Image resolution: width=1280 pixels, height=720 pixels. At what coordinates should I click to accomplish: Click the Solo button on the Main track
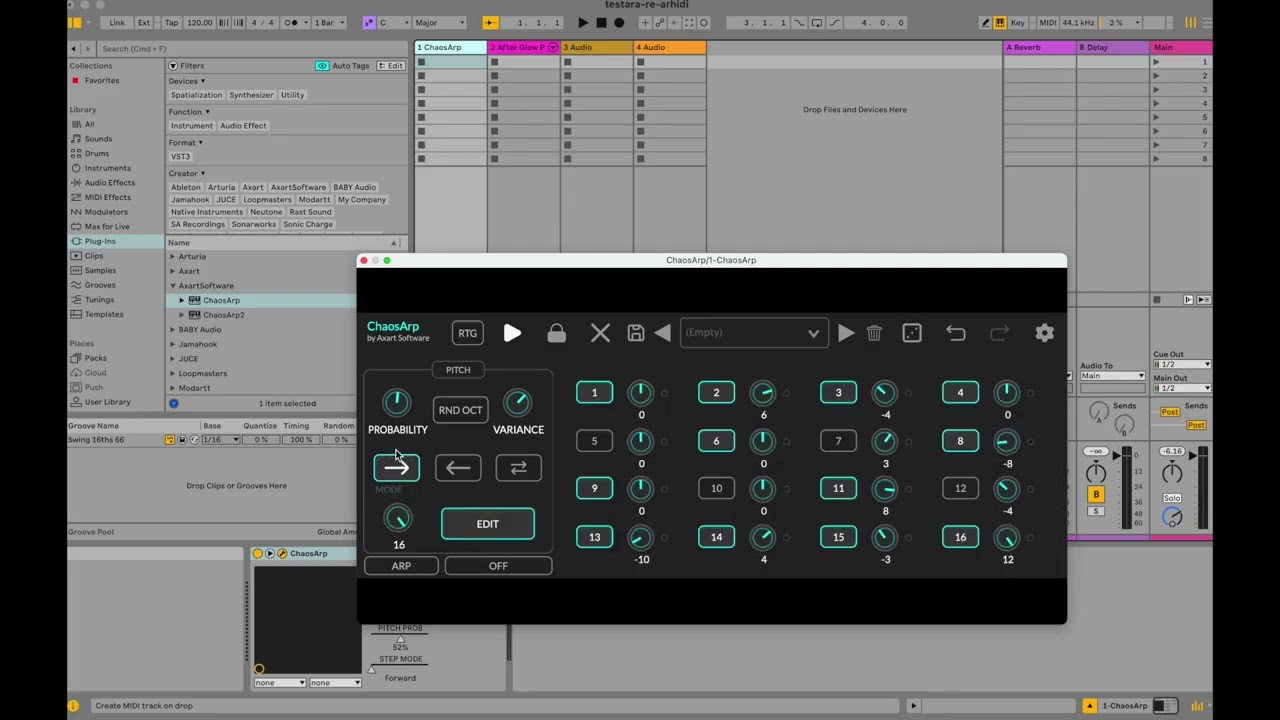(1172, 498)
